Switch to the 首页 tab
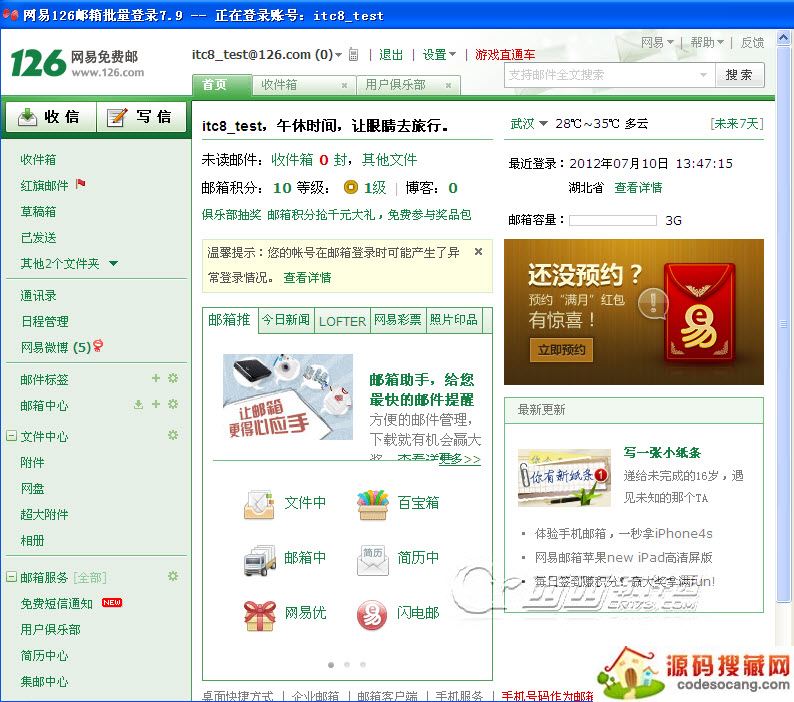This screenshot has height=702, width=794. (221, 85)
